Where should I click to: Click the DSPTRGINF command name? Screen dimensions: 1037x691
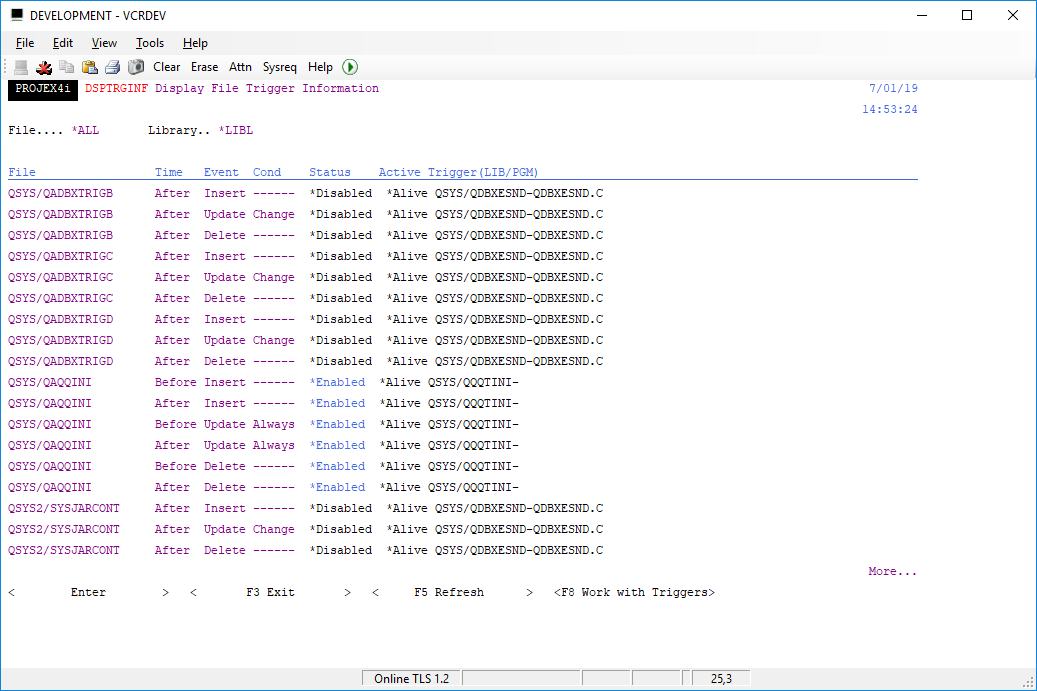(116, 89)
